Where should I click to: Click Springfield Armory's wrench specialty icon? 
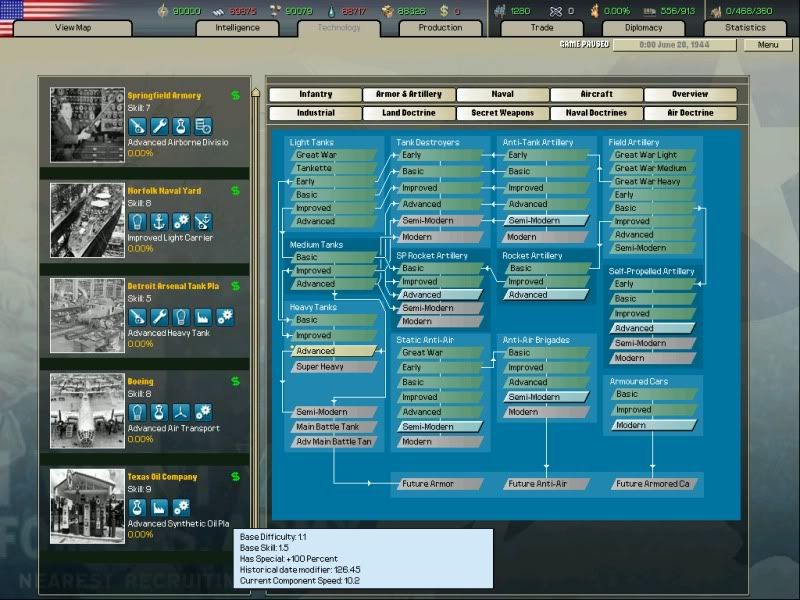tap(159, 126)
